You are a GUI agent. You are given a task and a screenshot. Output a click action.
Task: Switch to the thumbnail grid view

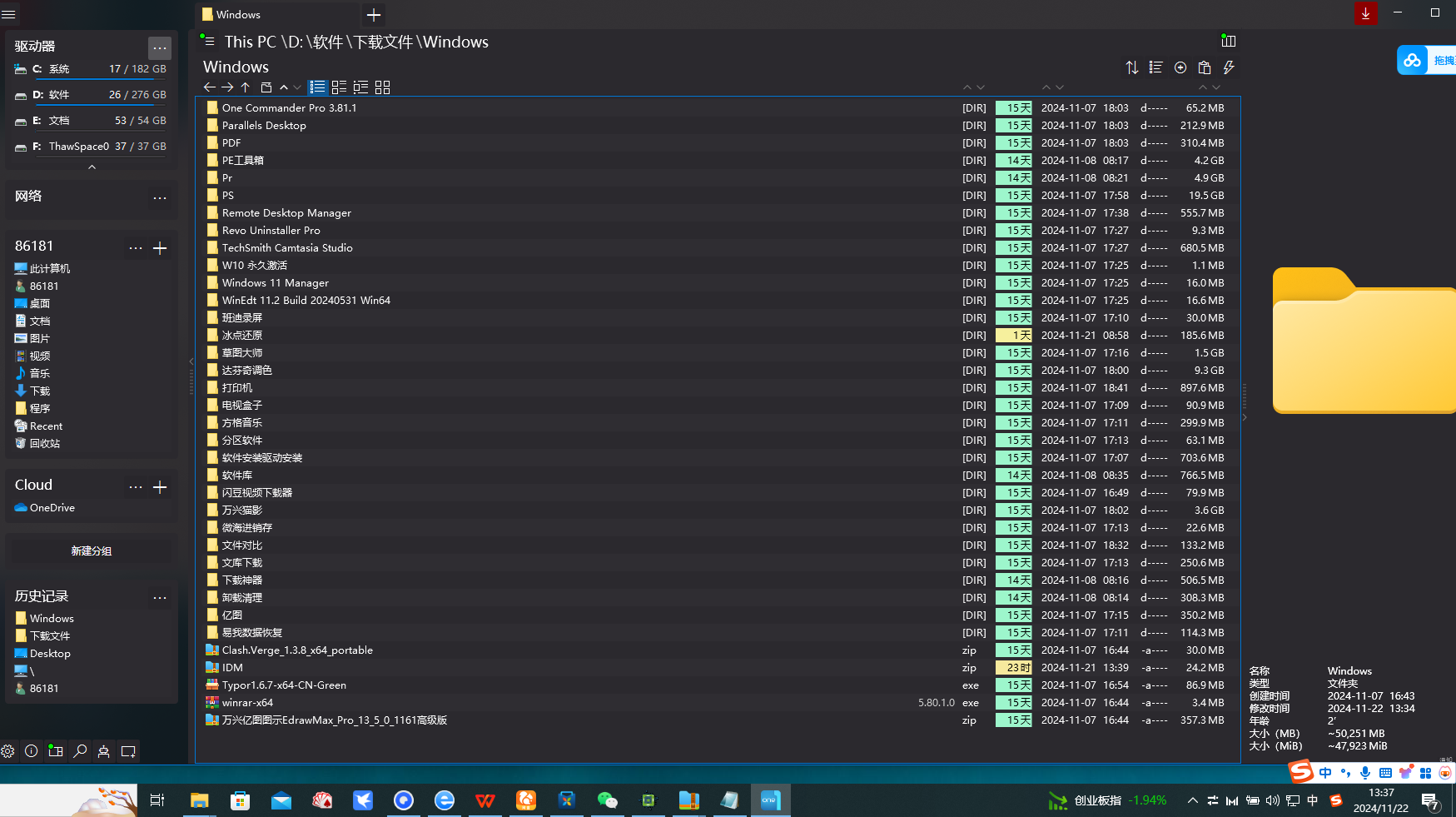click(x=382, y=87)
